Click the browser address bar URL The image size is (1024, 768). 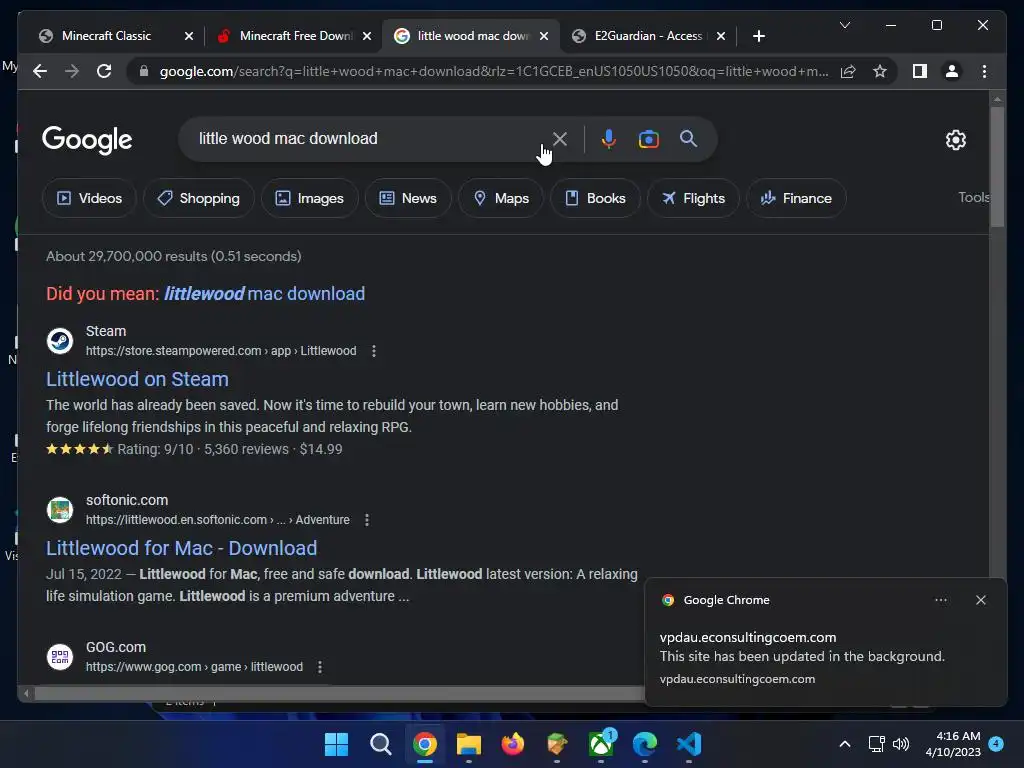tap(493, 71)
